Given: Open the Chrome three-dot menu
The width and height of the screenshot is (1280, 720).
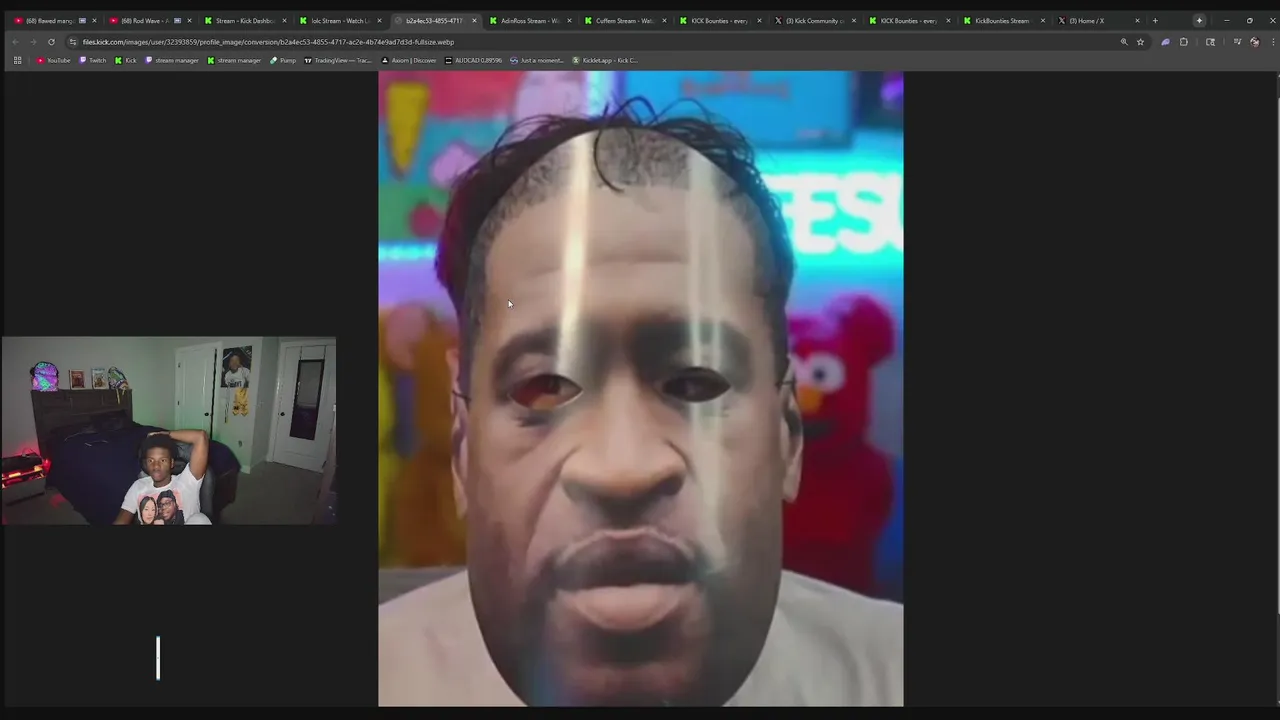Looking at the screenshot, I should (1273, 42).
